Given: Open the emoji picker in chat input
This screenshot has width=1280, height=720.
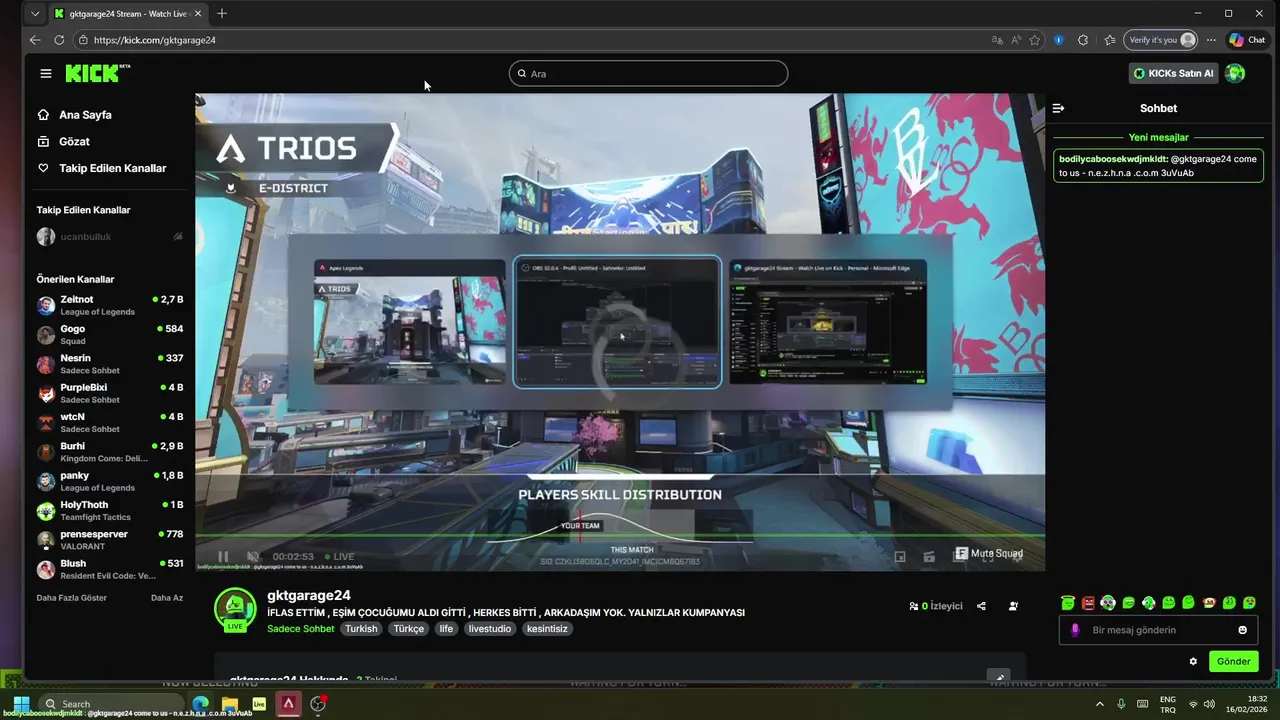Looking at the screenshot, I should click(1243, 630).
